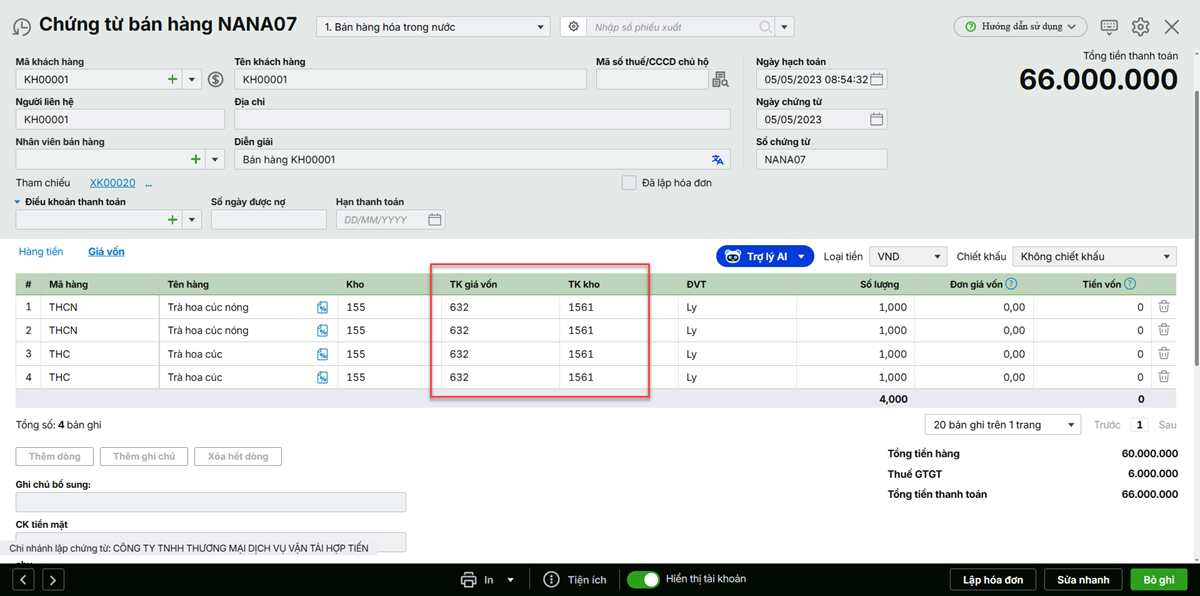The width and height of the screenshot is (1200, 596).
Task: Go to the next voucher arrow
Action: (x=52, y=580)
